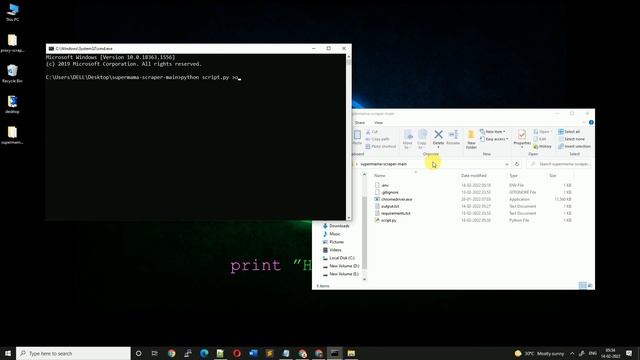Select the Recycle Bin desktop icon
The height and width of the screenshot is (360, 640).
(12, 74)
